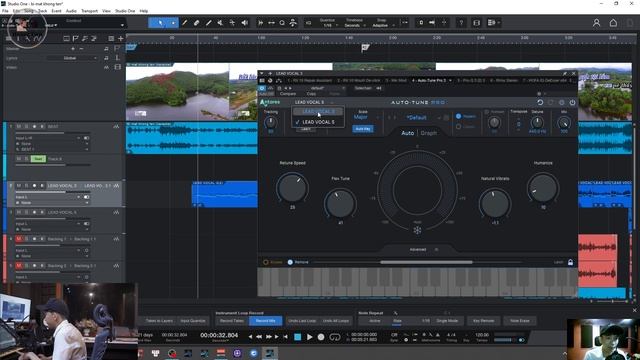Go to the Start page home icon
The height and width of the screenshot is (360, 640).
coord(613,23)
